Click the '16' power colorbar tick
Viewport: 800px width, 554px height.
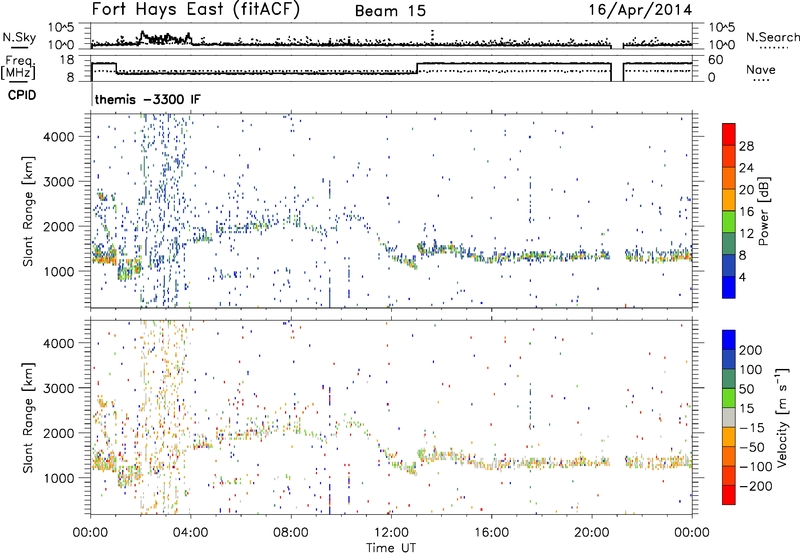(746, 212)
